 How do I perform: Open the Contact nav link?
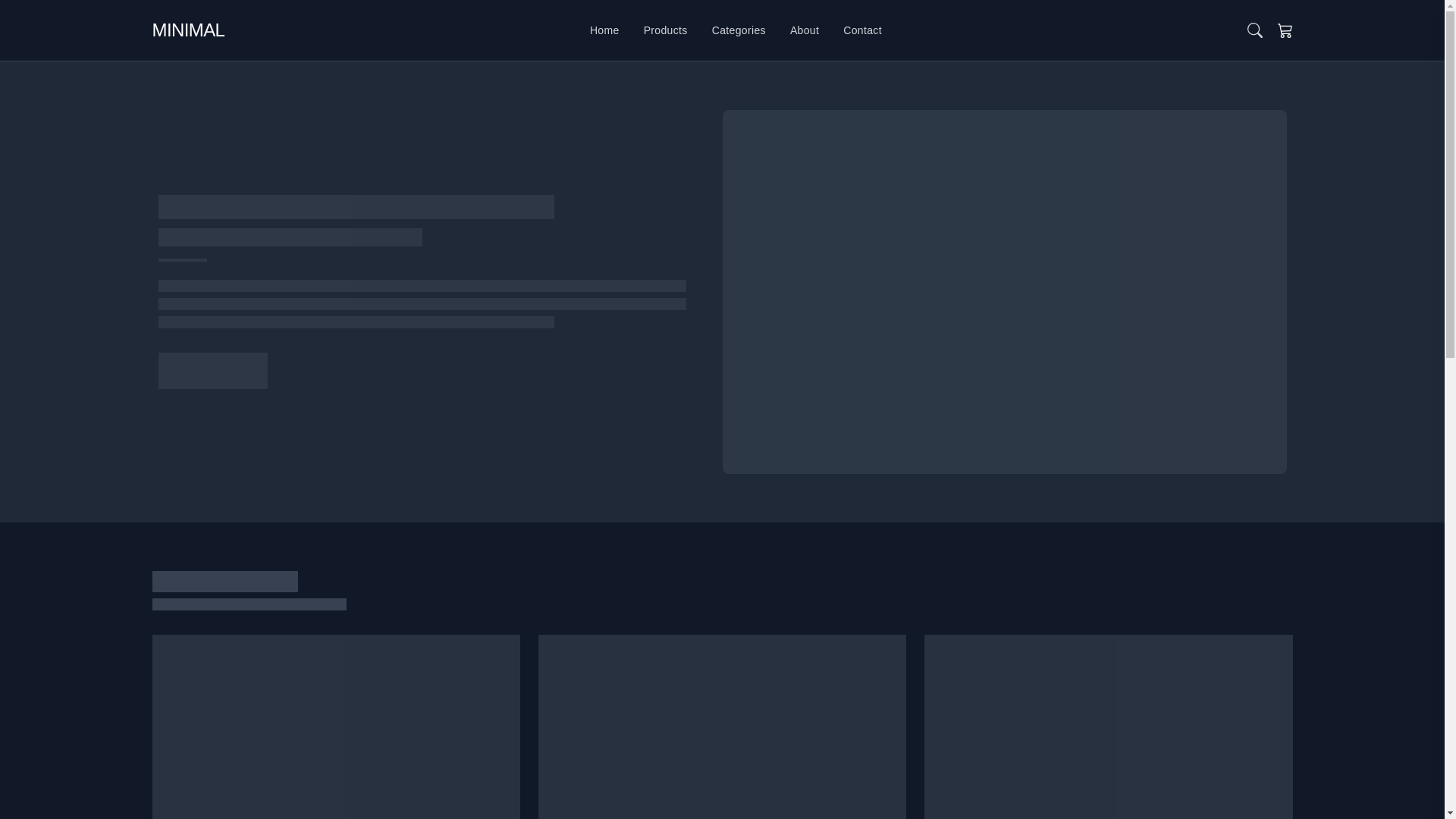(x=862, y=30)
